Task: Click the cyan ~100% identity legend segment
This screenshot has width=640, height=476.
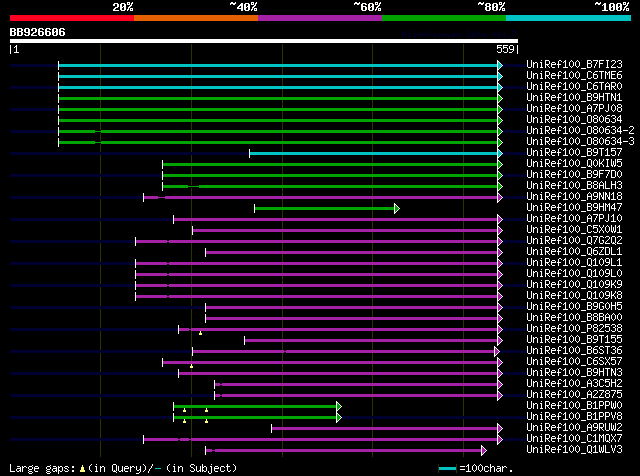Action: 569,18
